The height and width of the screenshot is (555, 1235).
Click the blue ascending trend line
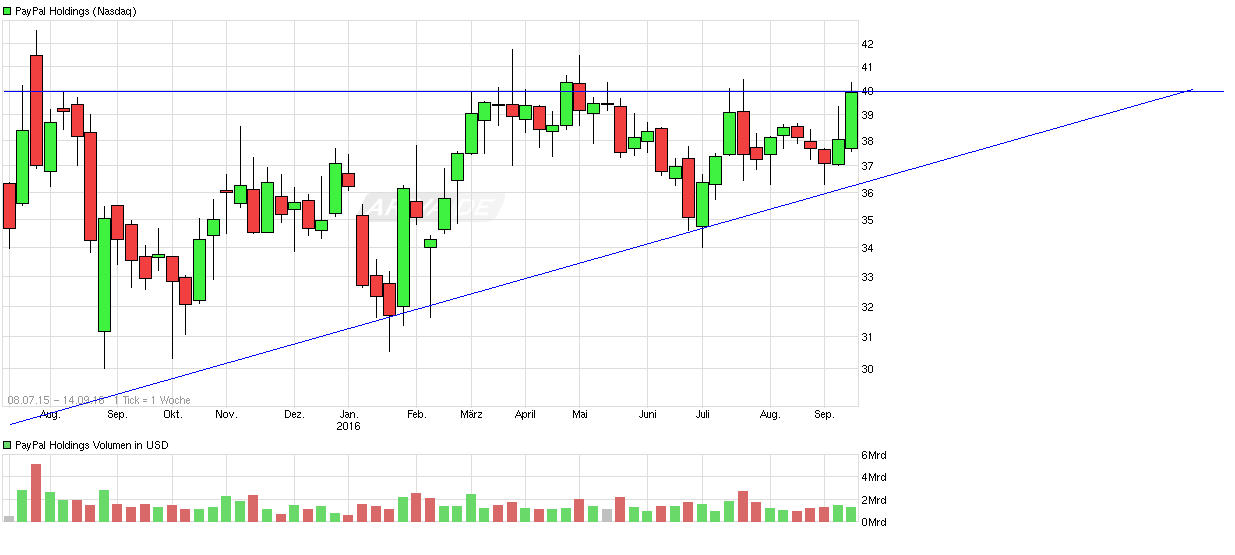click(x=600, y=255)
